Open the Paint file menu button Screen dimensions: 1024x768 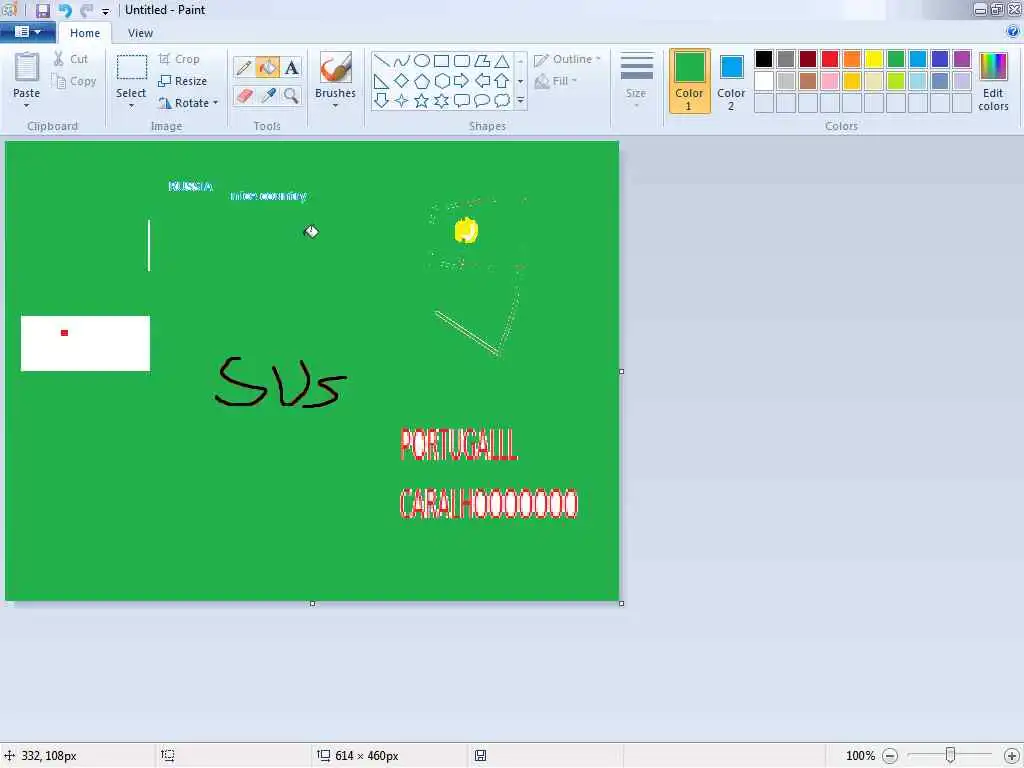(x=27, y=31)
